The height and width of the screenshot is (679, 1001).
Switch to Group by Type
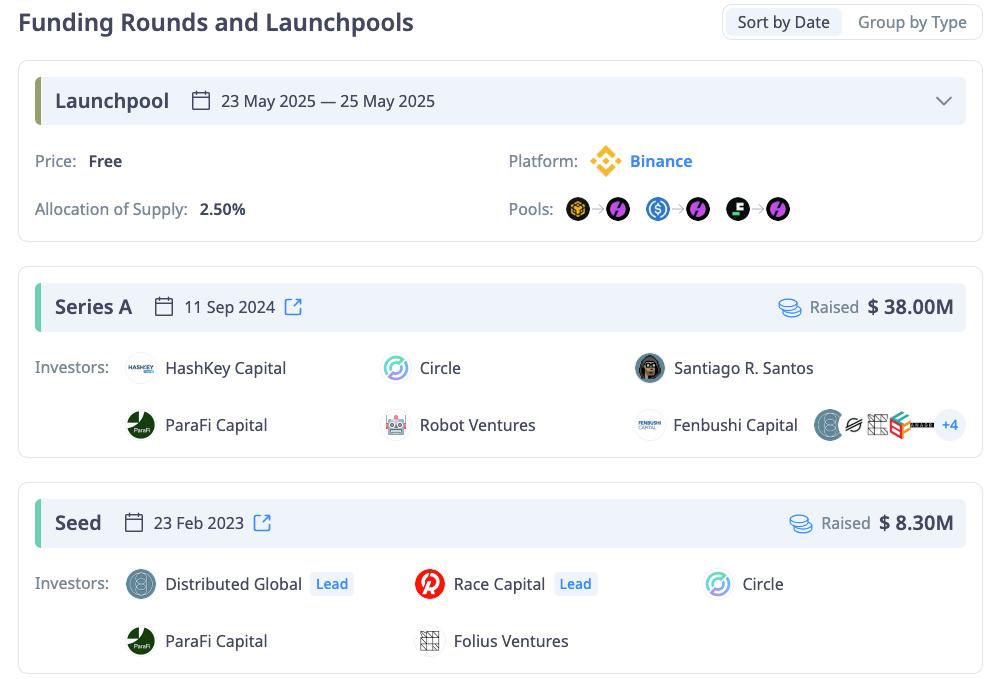click(910, 21)
